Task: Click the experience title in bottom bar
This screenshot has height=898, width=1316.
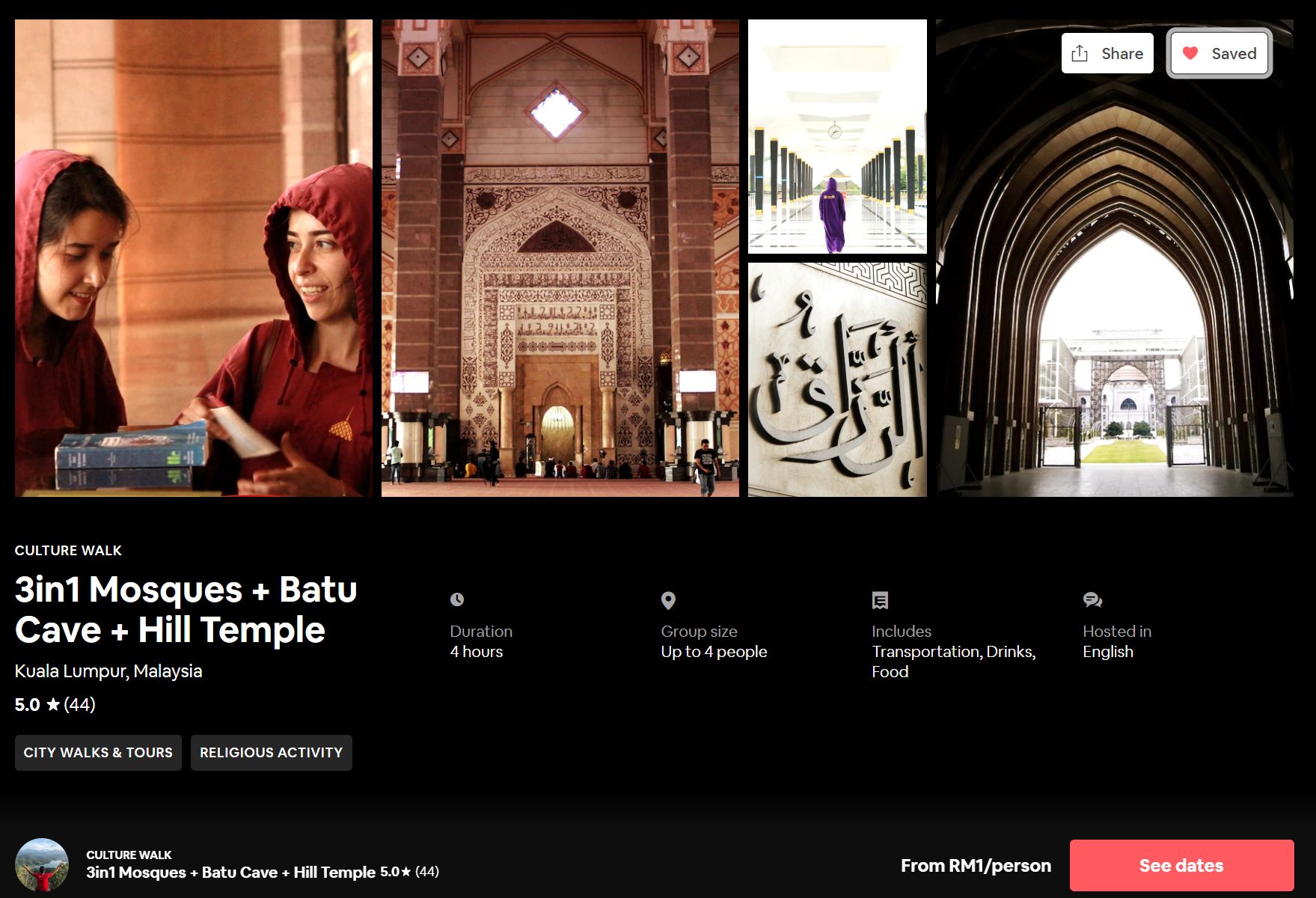Action: tap(230, 873)
